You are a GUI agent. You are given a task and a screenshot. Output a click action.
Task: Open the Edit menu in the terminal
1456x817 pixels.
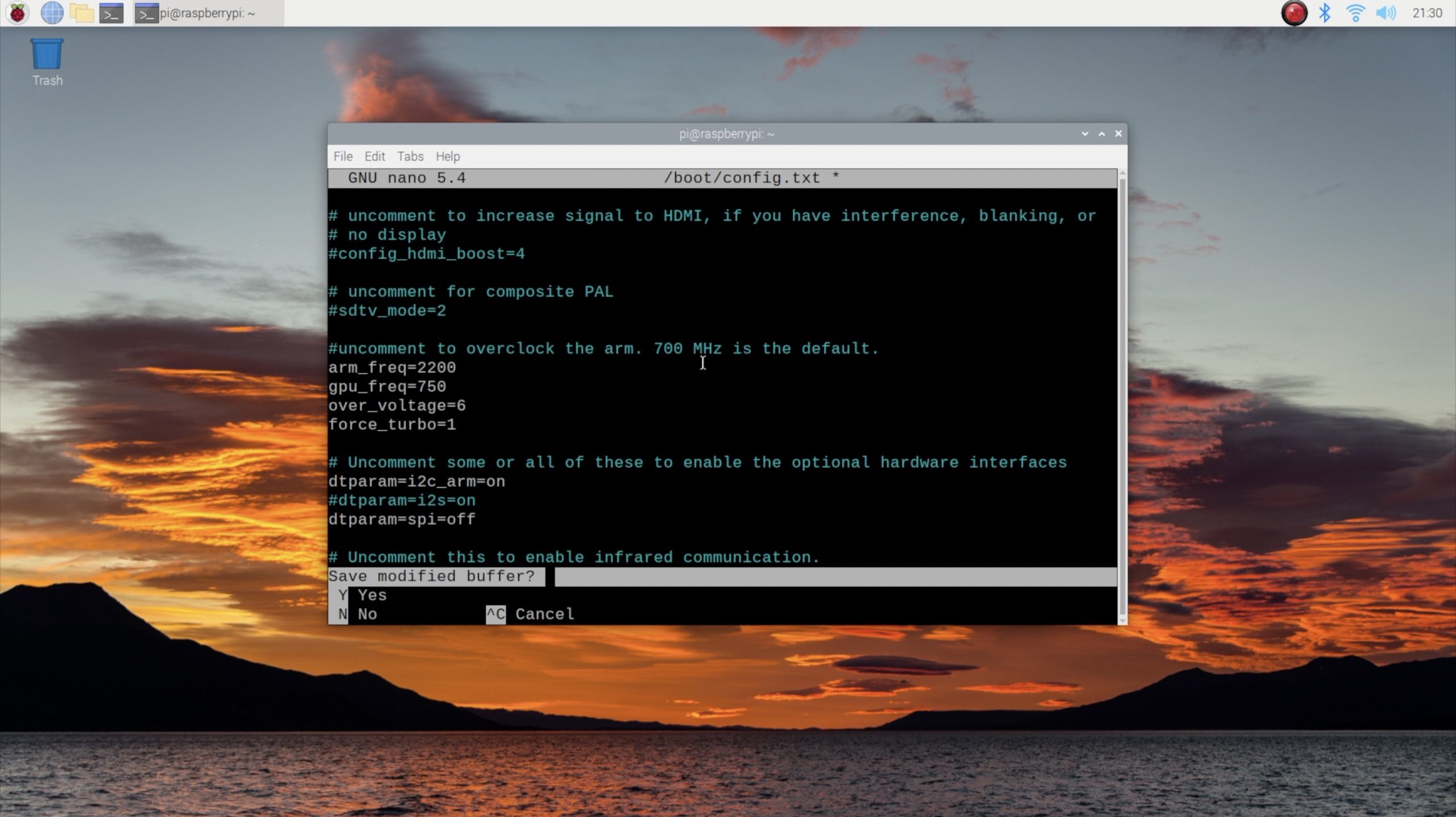pyautogui.click(x=375, y=156)
